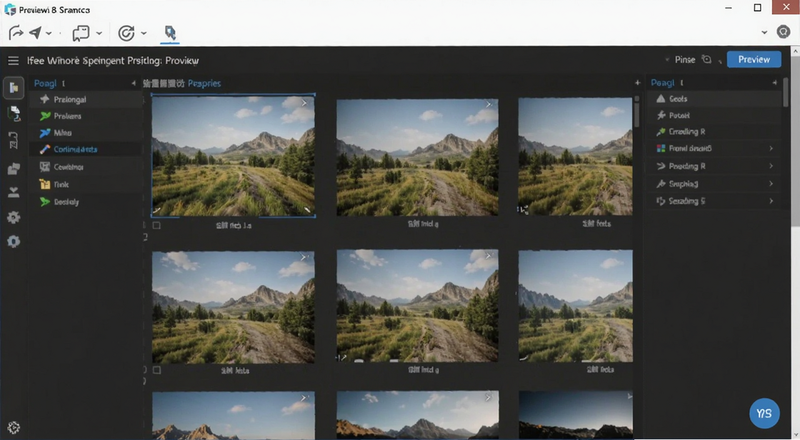Click the redo arrow toolbar icon
This screenshot has width=800, height=440.
point(16,33)
